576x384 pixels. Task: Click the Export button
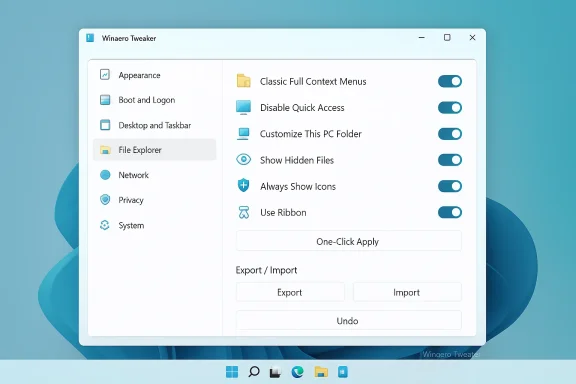pyautogui.click(x=290, y=292)
